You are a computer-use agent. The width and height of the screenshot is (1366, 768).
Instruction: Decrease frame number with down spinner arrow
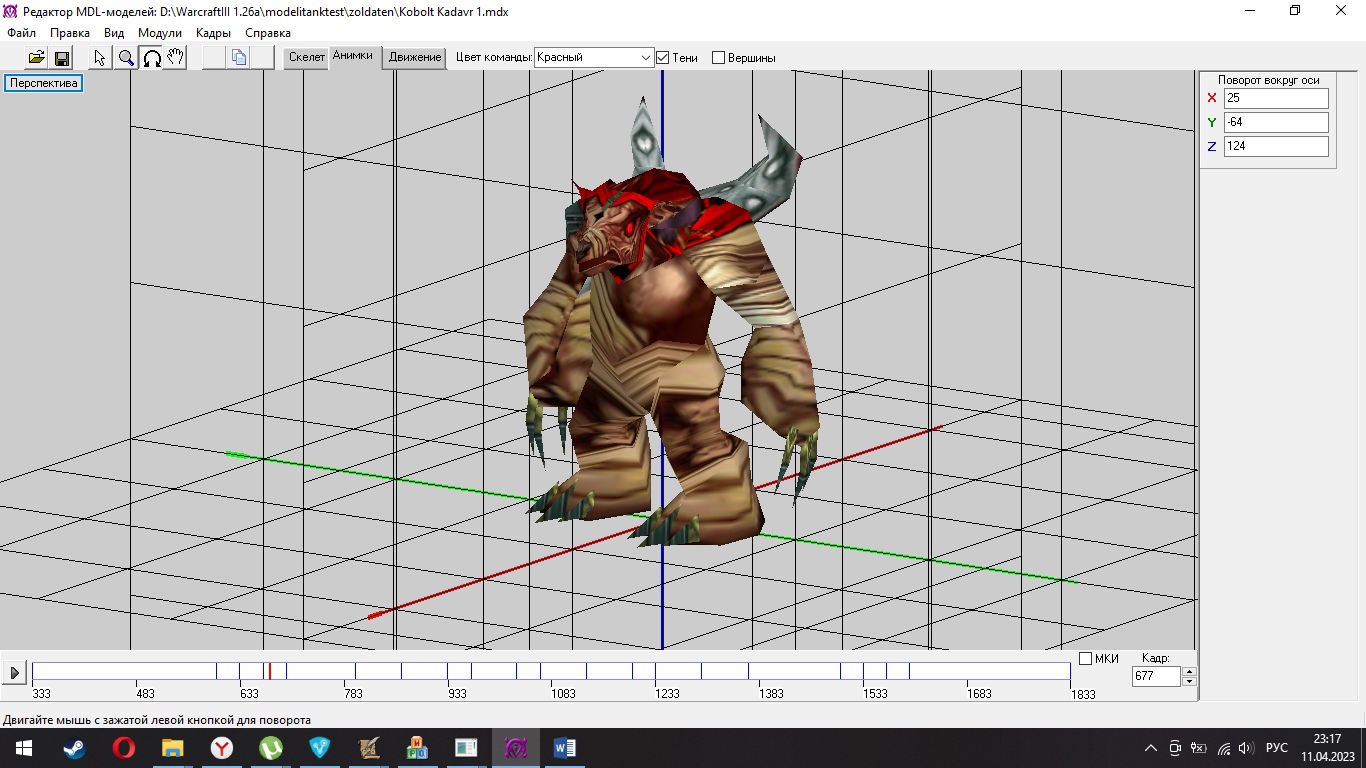pyautogui.click(x=1189, y=682)
